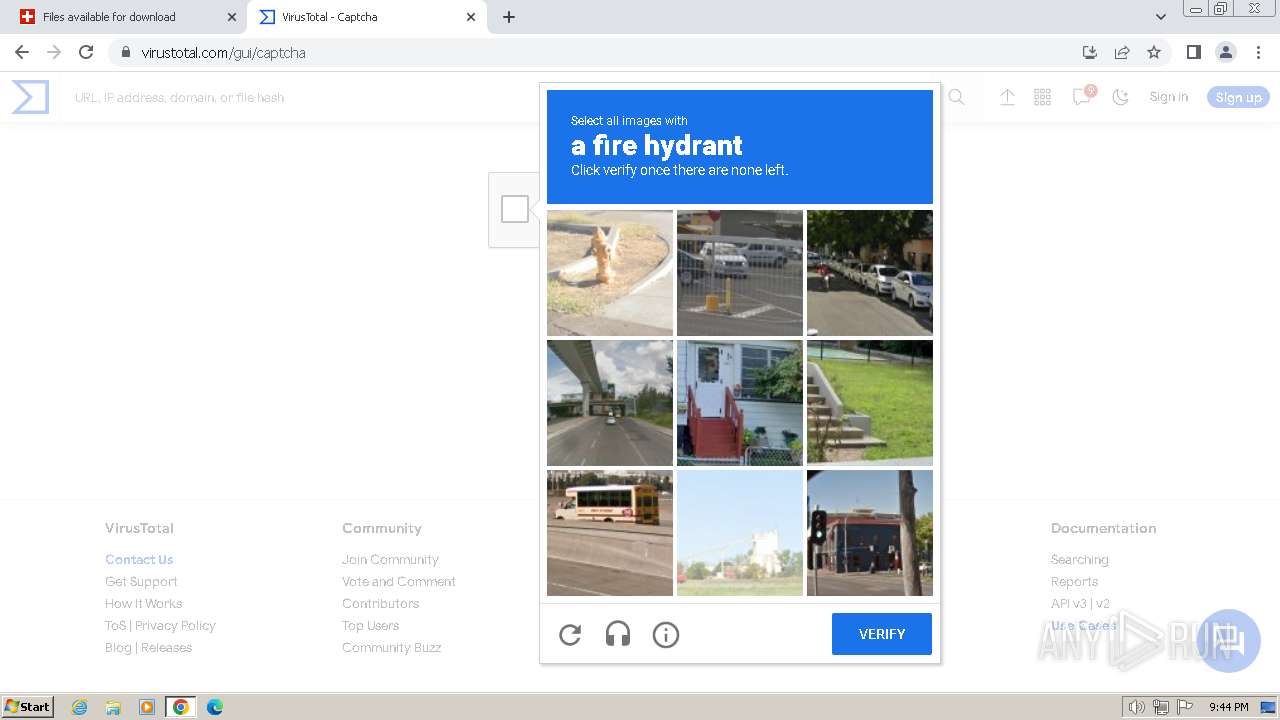The image size is (1280, 720).
Task: Click the browser Forward arrow
Action: [x=54, y=52]
